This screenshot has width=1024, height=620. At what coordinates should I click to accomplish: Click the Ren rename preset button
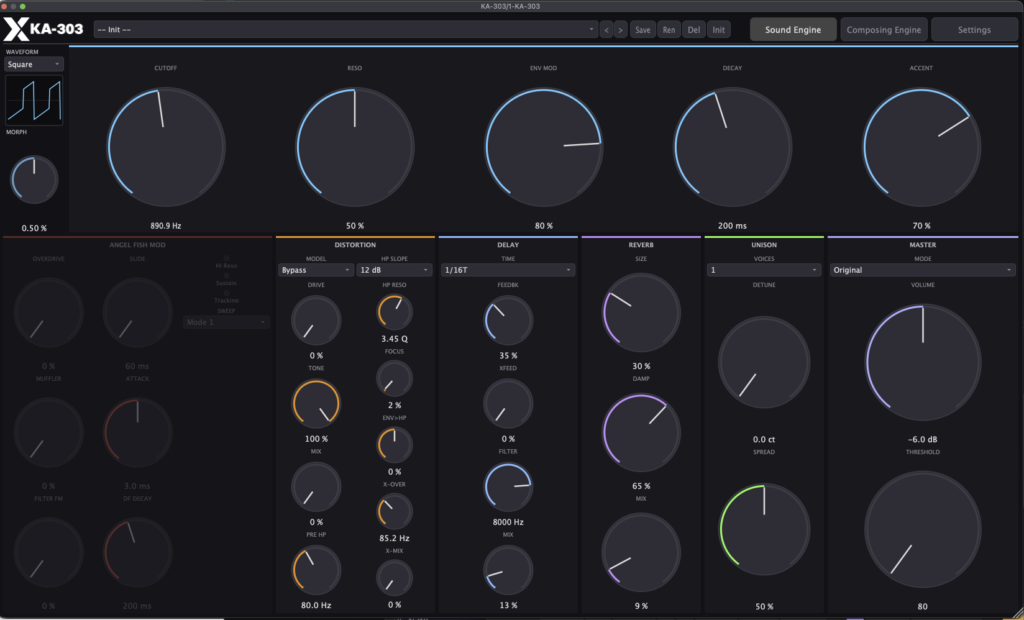tap(669, 30)
